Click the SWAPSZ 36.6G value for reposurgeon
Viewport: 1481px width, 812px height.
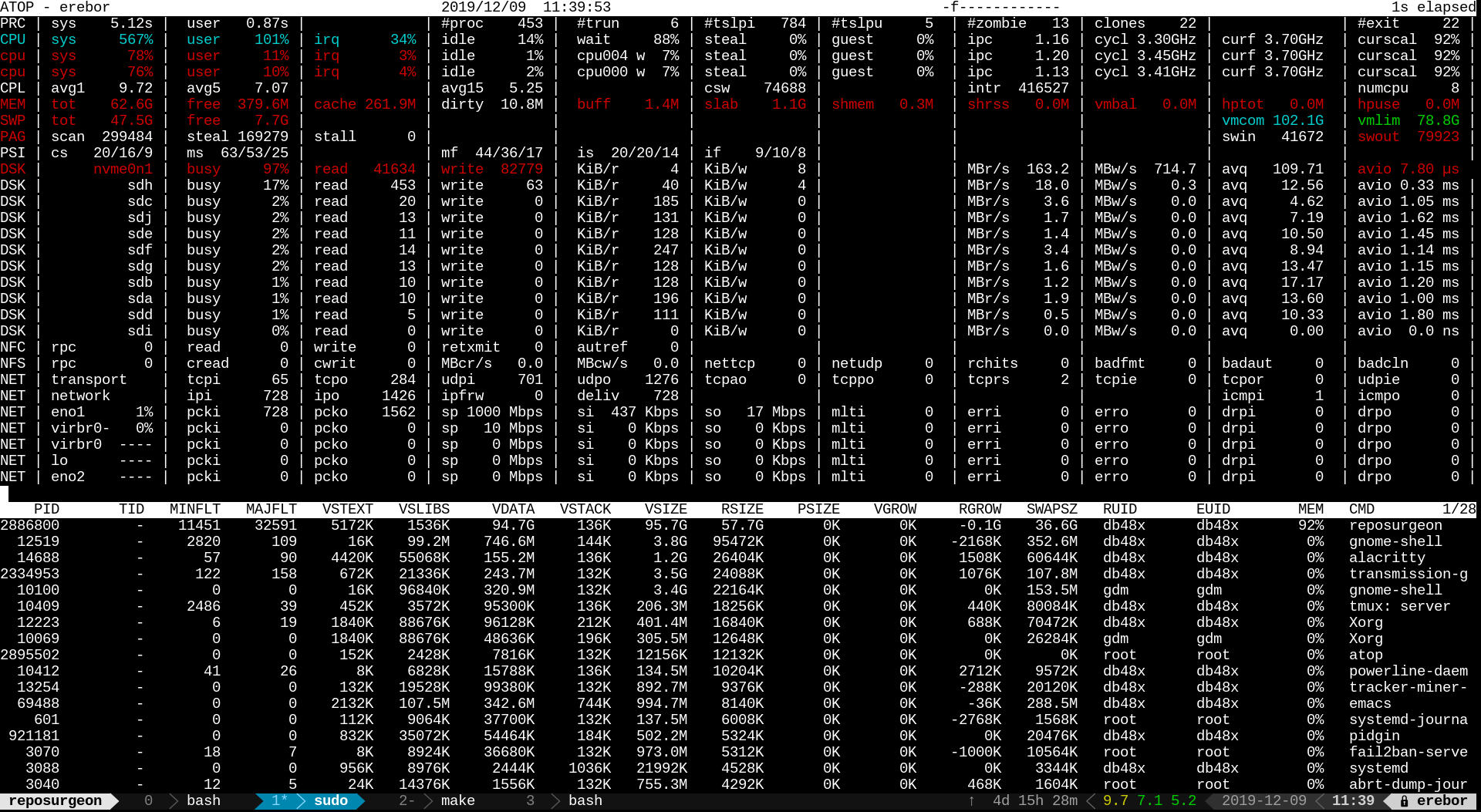pyautogui.click(x=1056, y=526)
